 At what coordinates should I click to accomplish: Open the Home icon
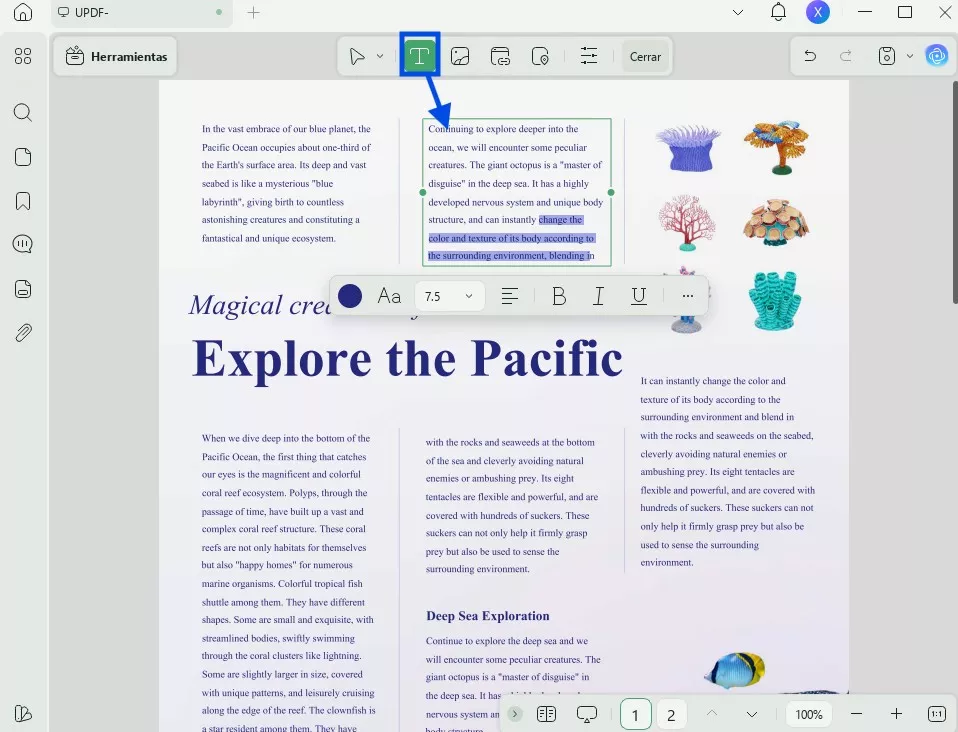(x=23, y=12)
